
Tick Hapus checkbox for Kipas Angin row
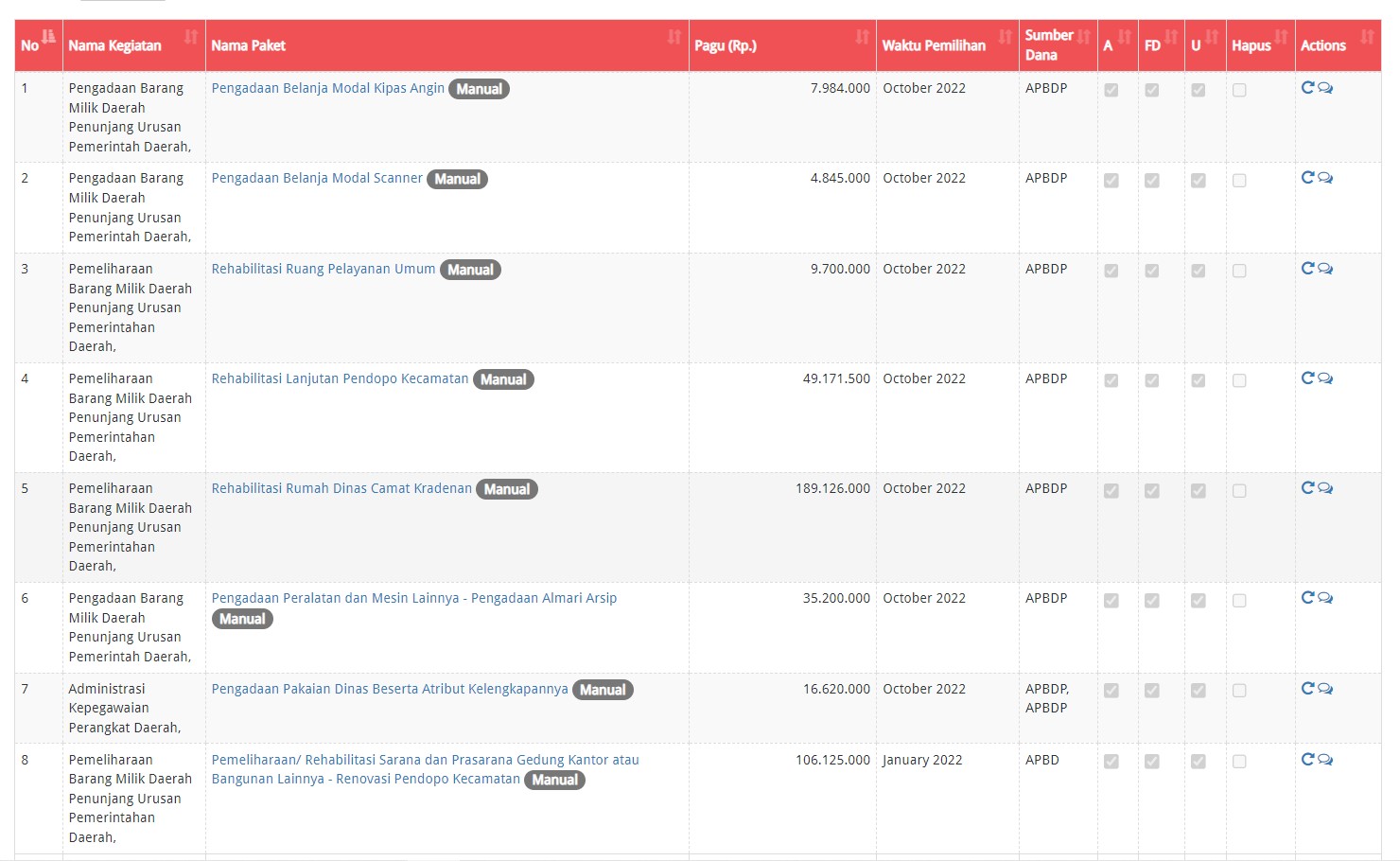point(1239,90)
